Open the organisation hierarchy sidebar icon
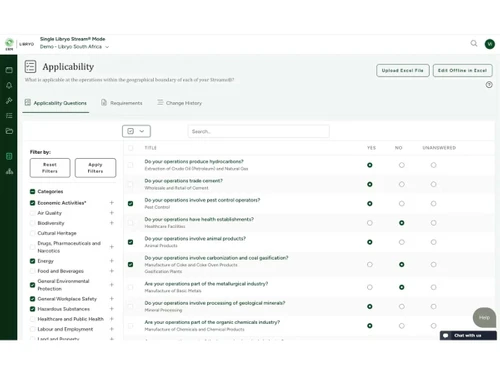This screenshot has width=500, height=375. coord(9,171)
